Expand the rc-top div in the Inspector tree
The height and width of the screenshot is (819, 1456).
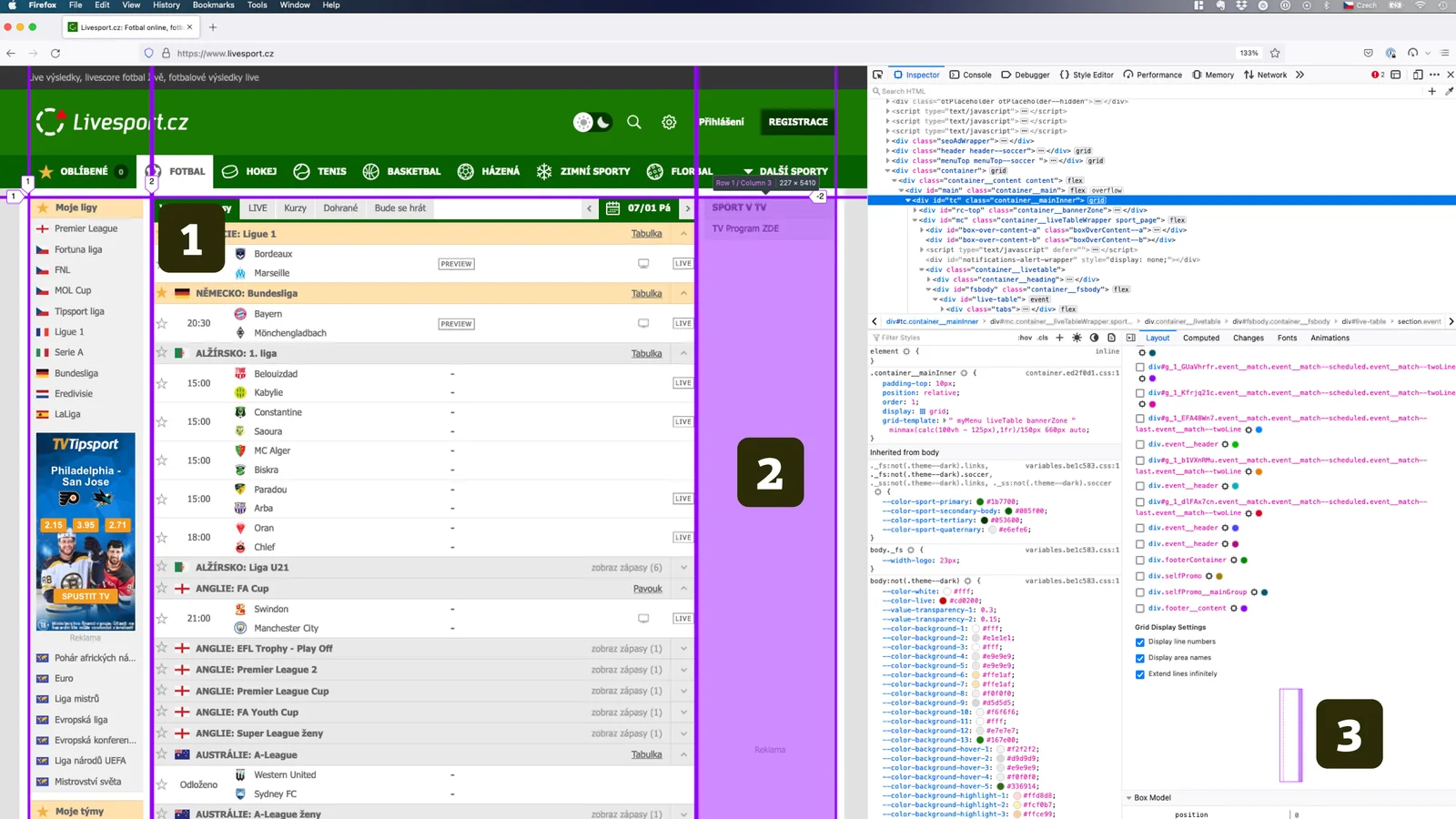tap(916, 209)
